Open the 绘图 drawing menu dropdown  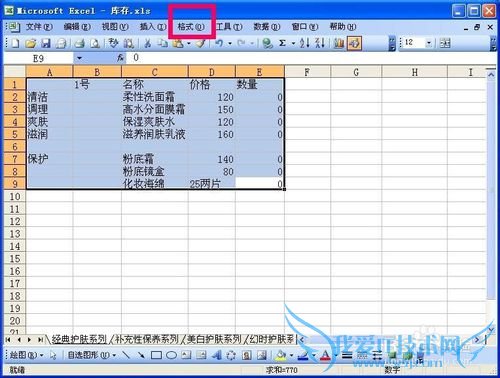[x=27, y=355]
